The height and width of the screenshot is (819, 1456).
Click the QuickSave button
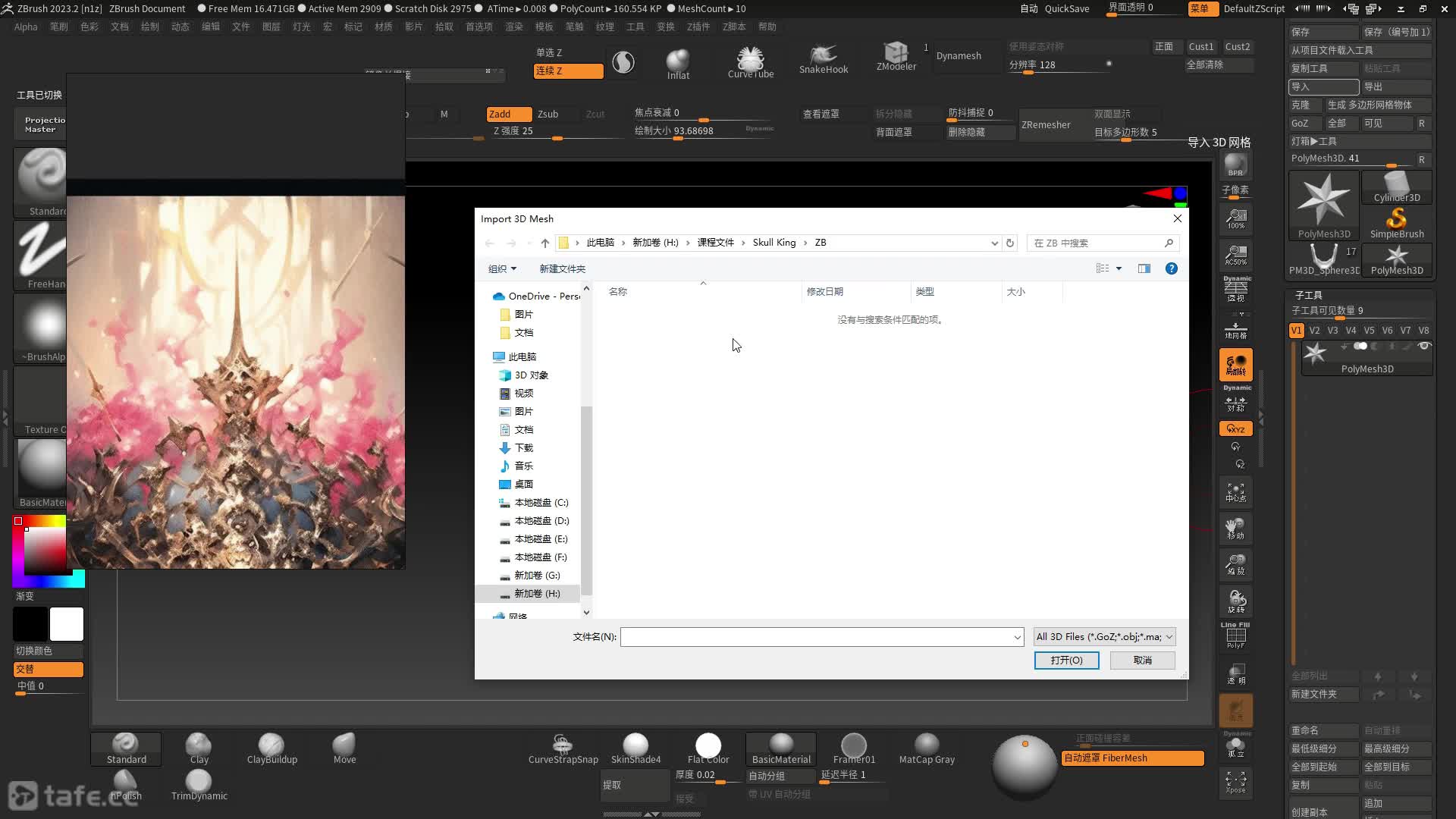(x=1067, y=8)
